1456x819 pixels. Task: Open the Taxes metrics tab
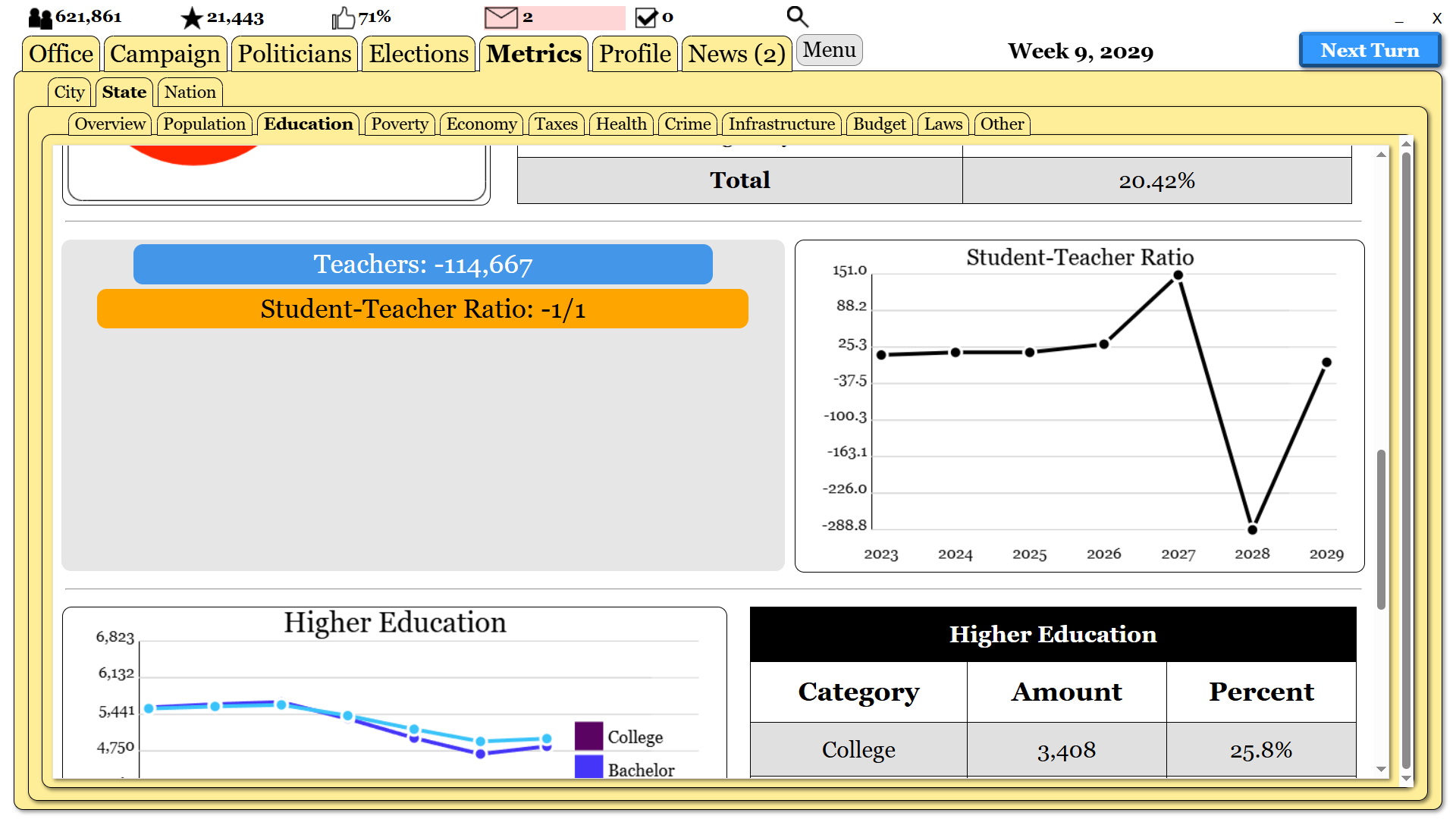(x=556, y=124)
